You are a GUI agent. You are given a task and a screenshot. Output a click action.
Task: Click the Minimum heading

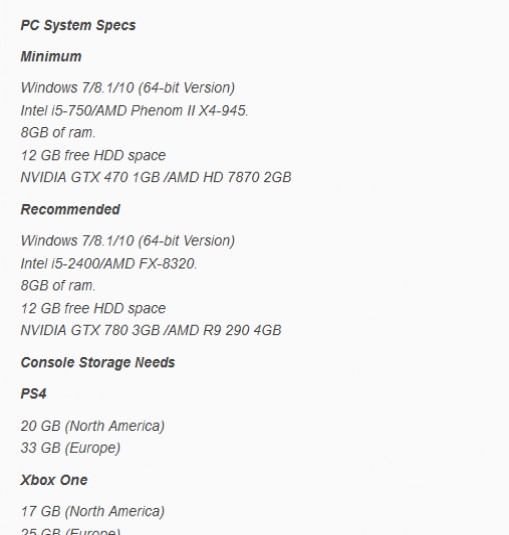51,56
